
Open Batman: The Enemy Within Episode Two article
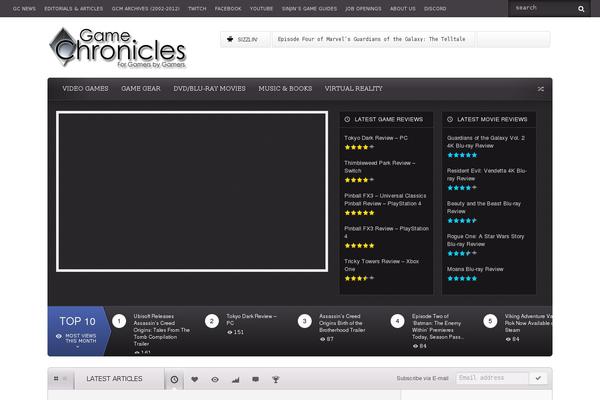(438, 327)
